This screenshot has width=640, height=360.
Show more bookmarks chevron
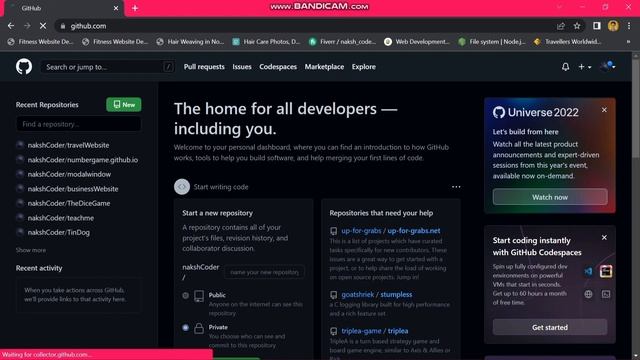point(628,42)
